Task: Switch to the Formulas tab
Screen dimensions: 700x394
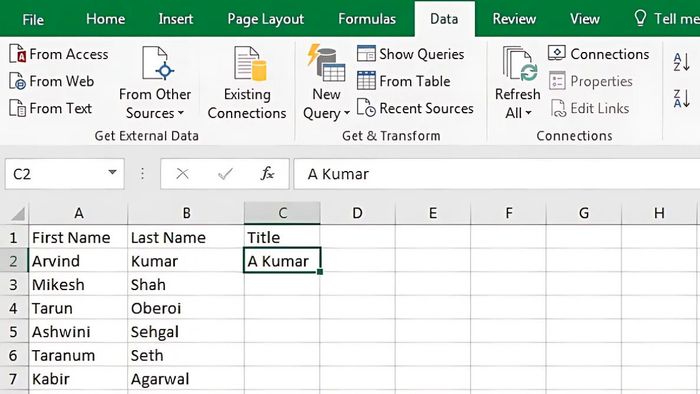Action: point(367,19)
